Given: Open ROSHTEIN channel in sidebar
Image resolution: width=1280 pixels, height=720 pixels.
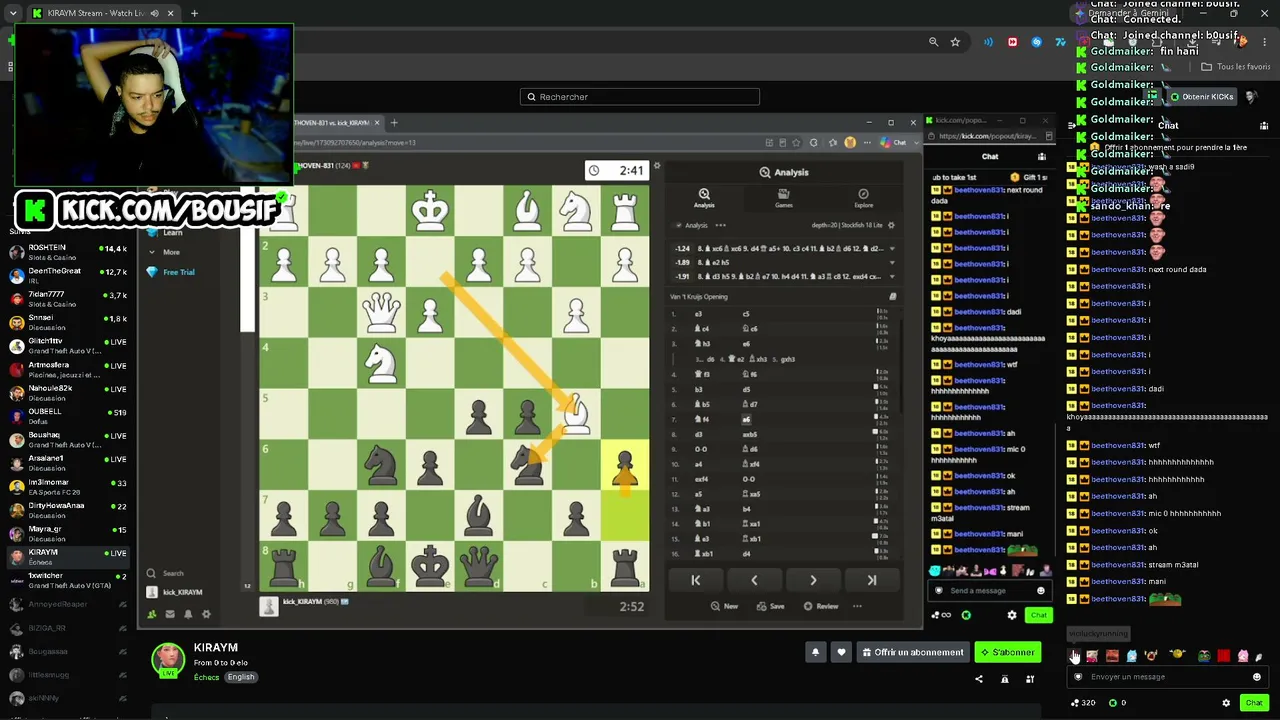Looking at the screenshot, I should [68, 252].
